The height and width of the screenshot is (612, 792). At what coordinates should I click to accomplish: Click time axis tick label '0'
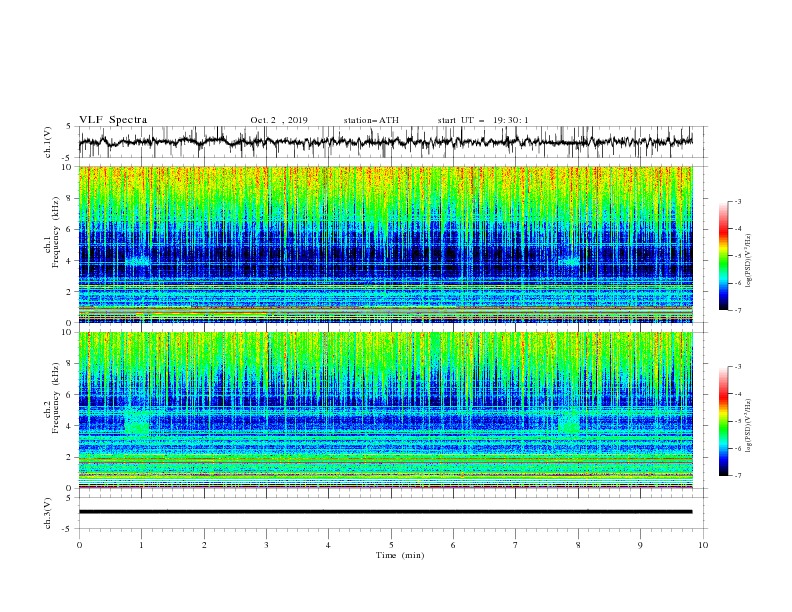pos(79,545)
